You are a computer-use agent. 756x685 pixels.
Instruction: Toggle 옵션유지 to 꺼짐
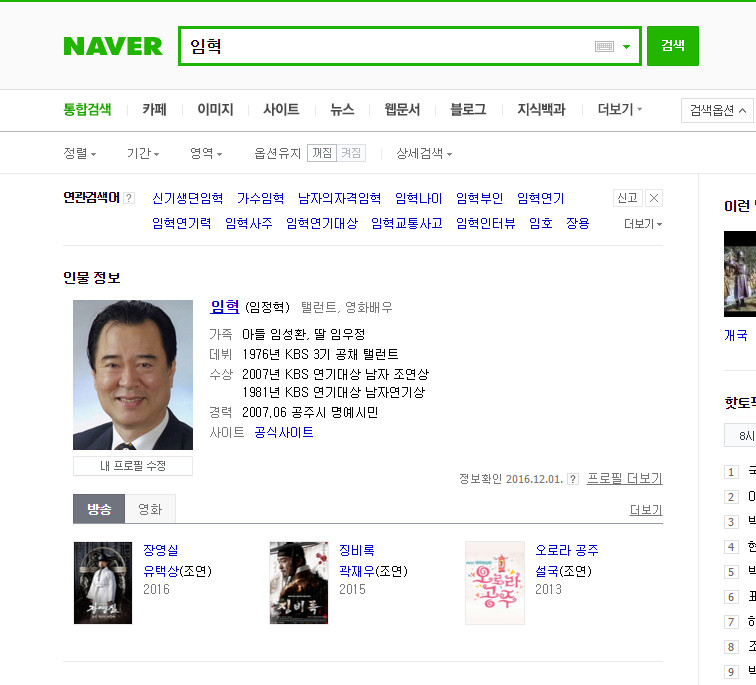pyautogui.click(x=322, y=153)
